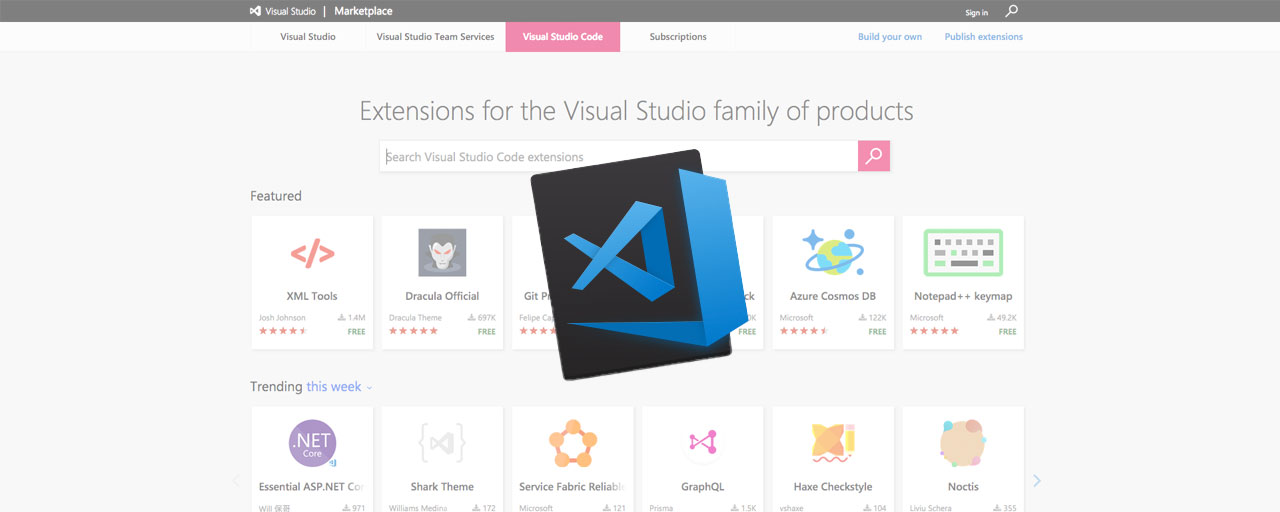Click the GraphQL extension icon
Screen dimensions: 1280x512
[x=702, y=442]
